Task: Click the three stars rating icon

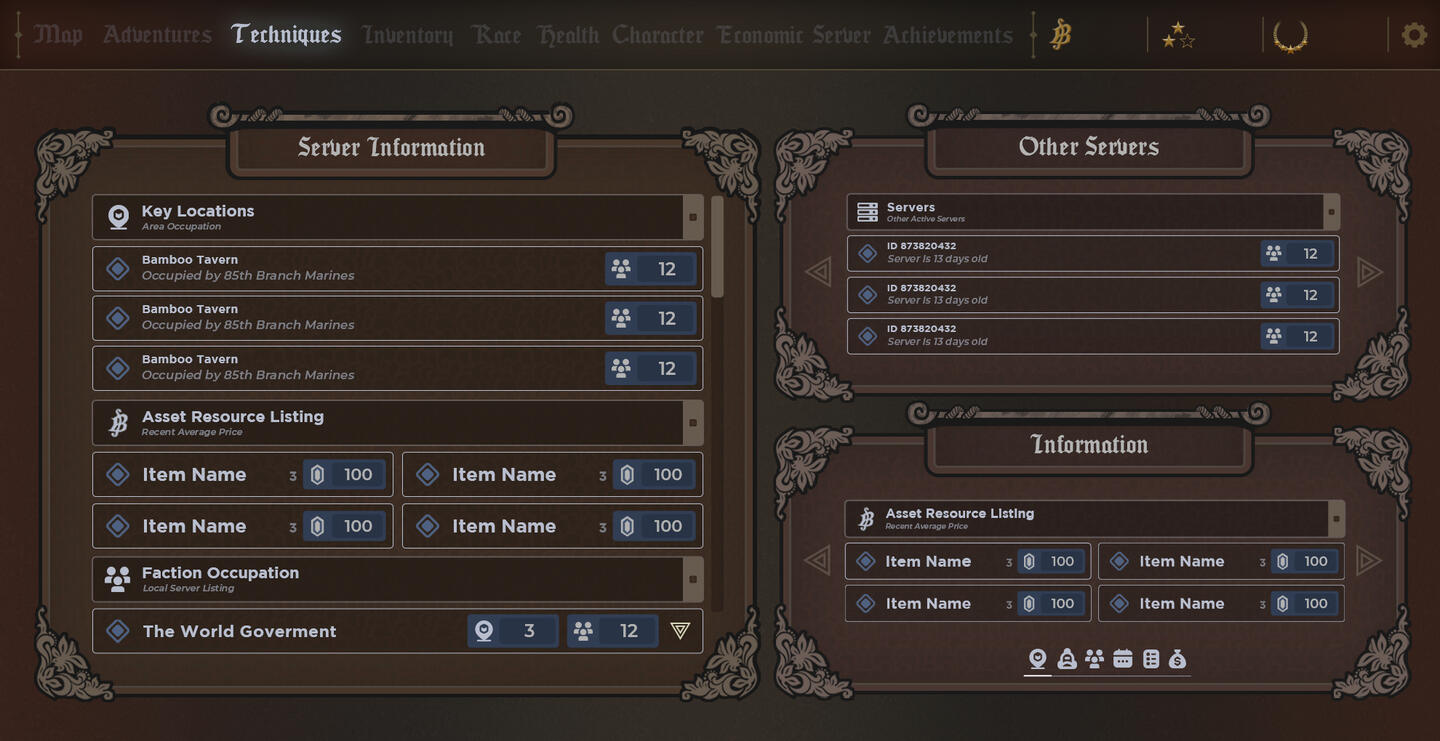Action: point(1177,36)
